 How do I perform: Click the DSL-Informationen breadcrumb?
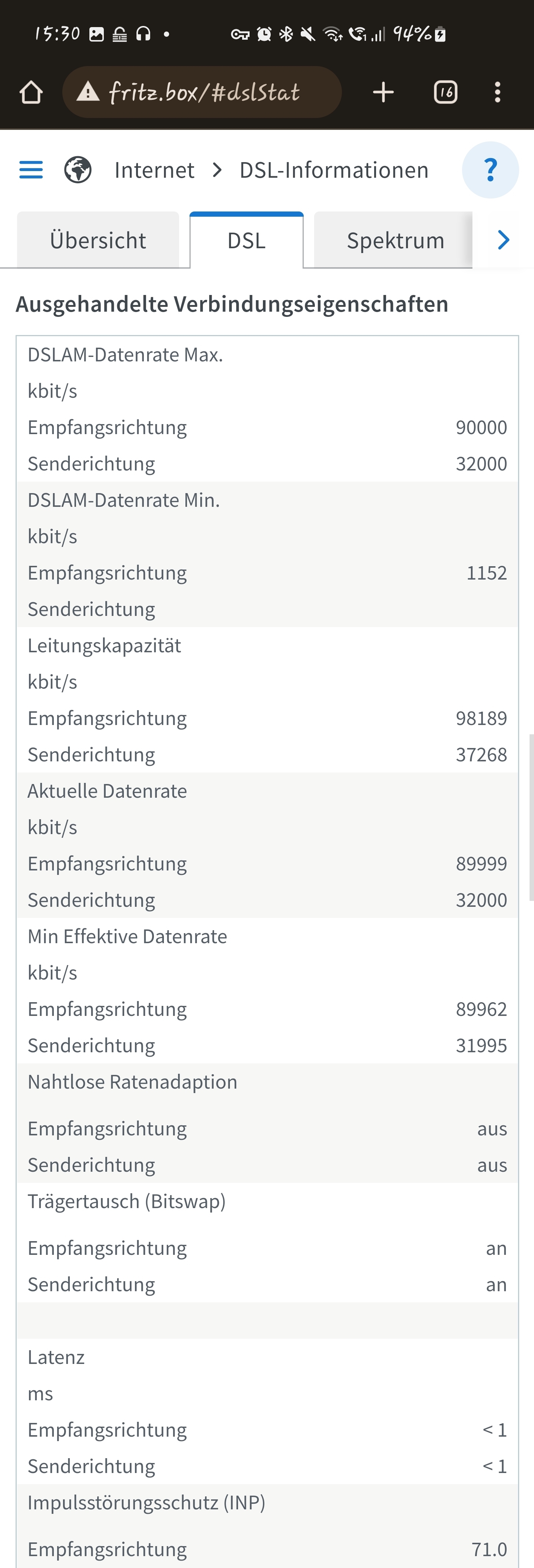334,170
